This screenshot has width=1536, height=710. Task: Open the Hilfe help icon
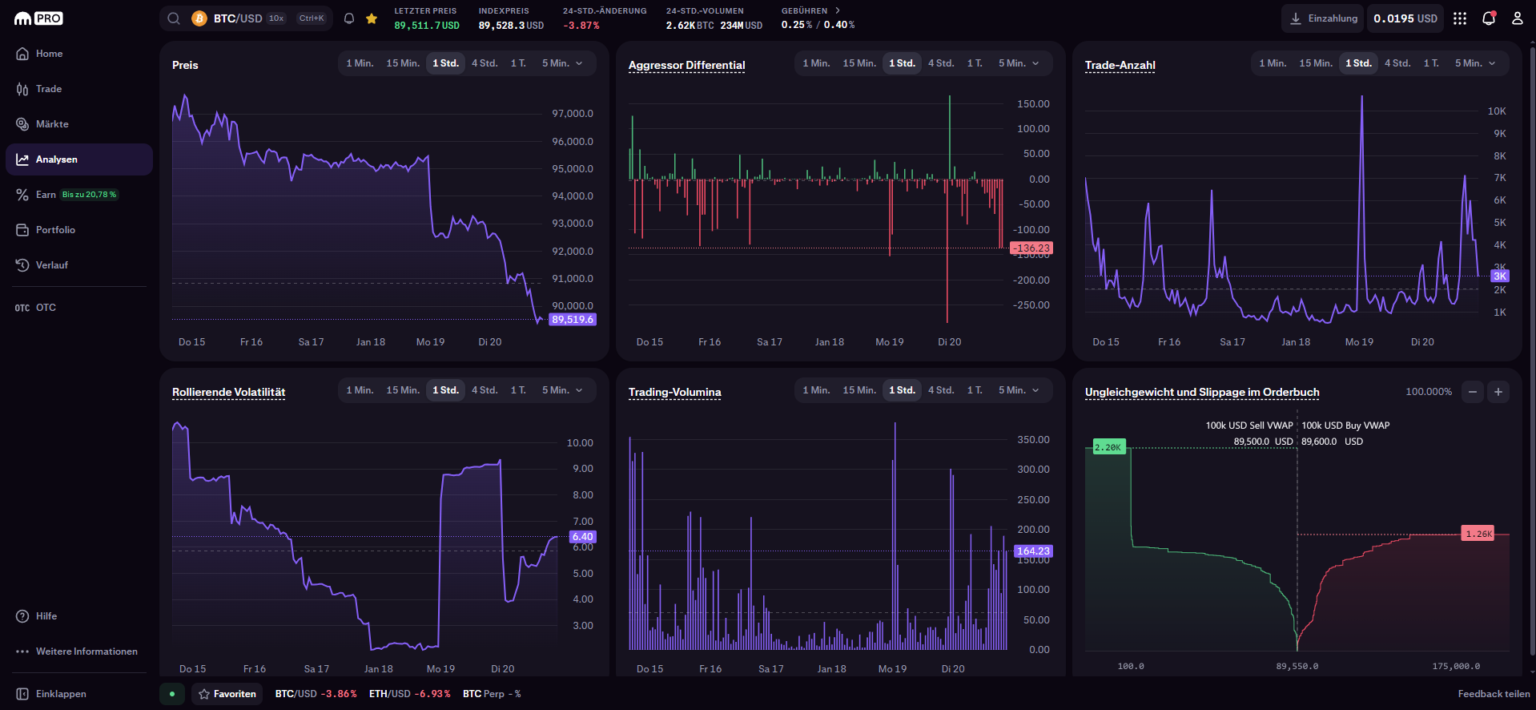click(20, 616)
